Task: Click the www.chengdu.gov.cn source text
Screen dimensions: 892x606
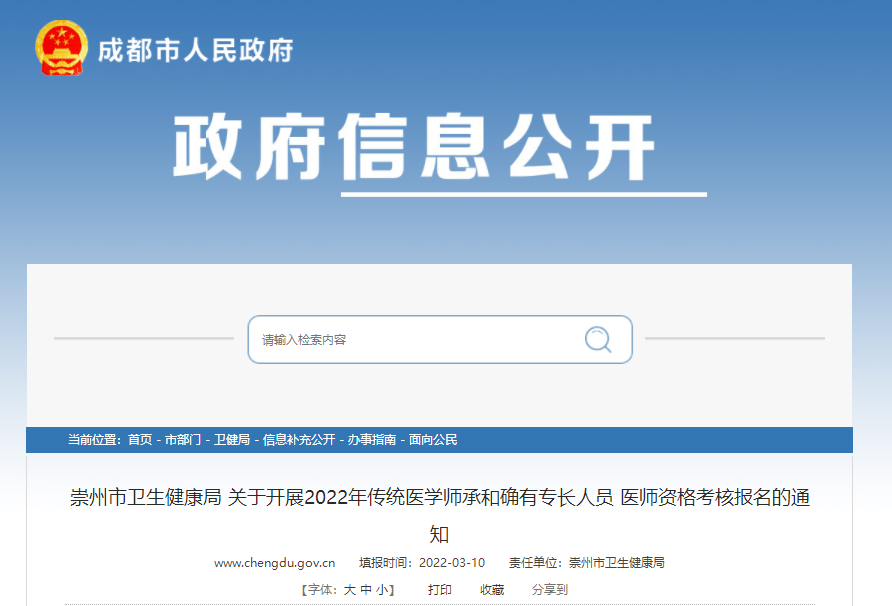Action: coord(274,563)
